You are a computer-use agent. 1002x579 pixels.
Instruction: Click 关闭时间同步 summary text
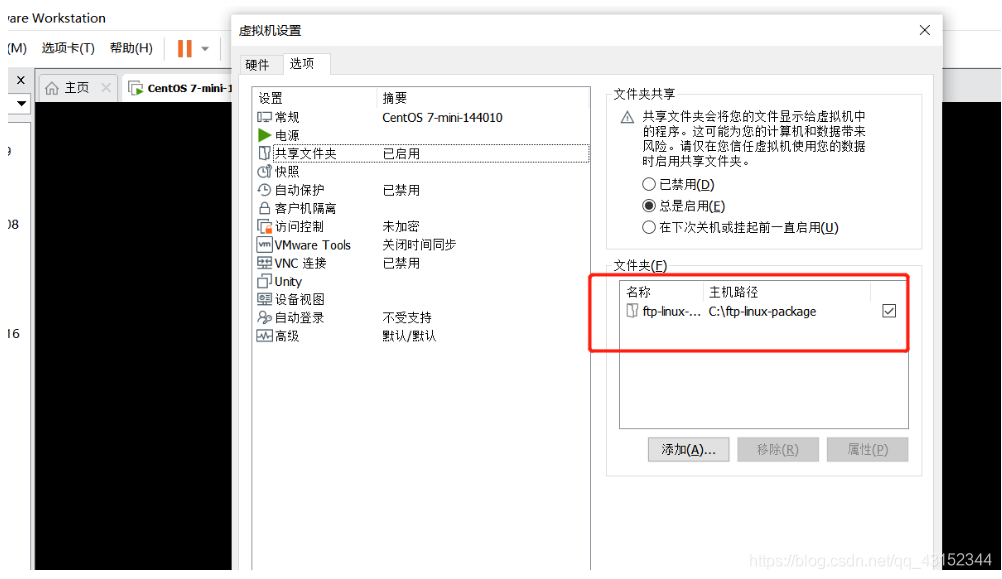pos(419,245)
